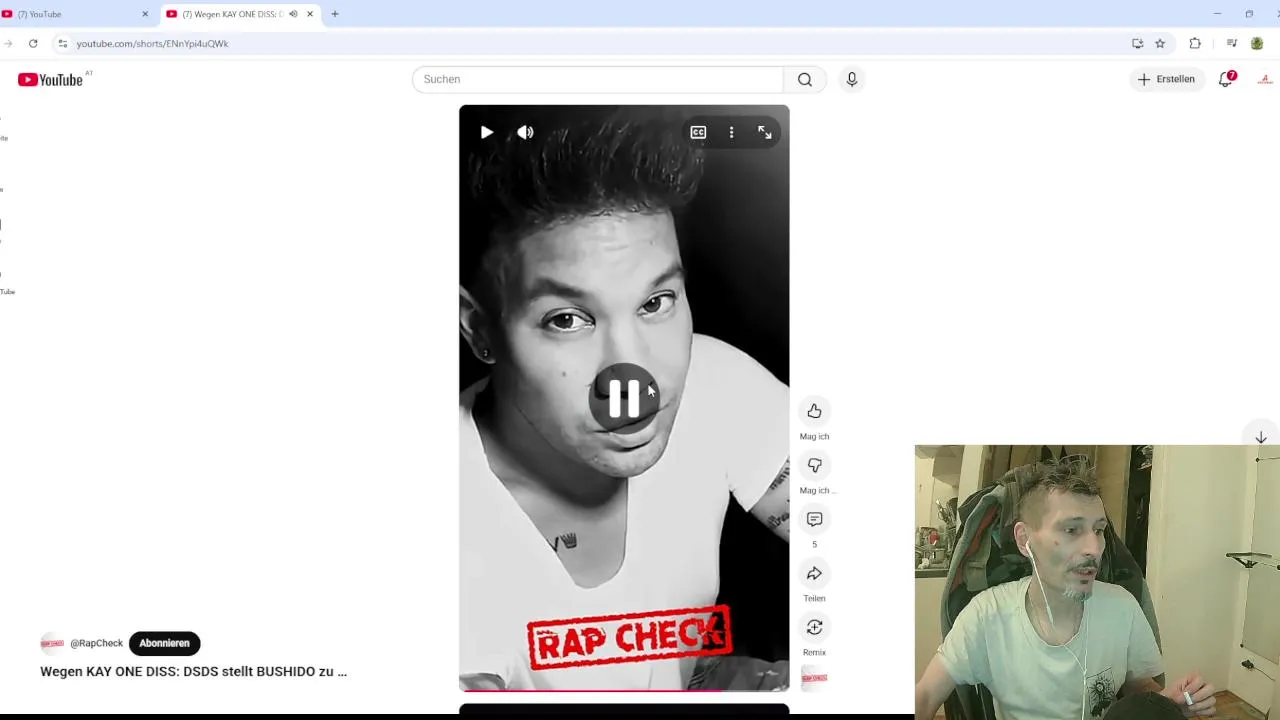Toggle closed captions on the Short
This screenshot has height=720, width=1280.
tap(698, 132)
